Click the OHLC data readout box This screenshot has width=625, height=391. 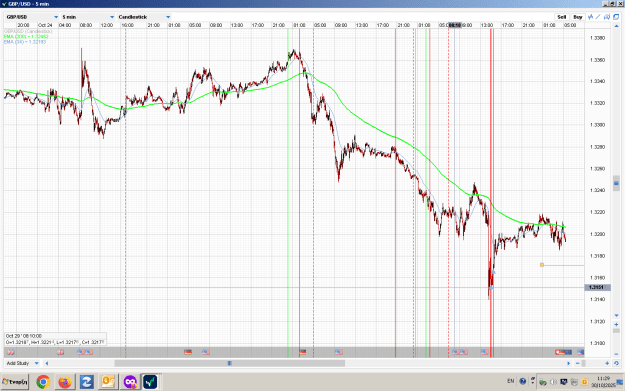(55, 339)
